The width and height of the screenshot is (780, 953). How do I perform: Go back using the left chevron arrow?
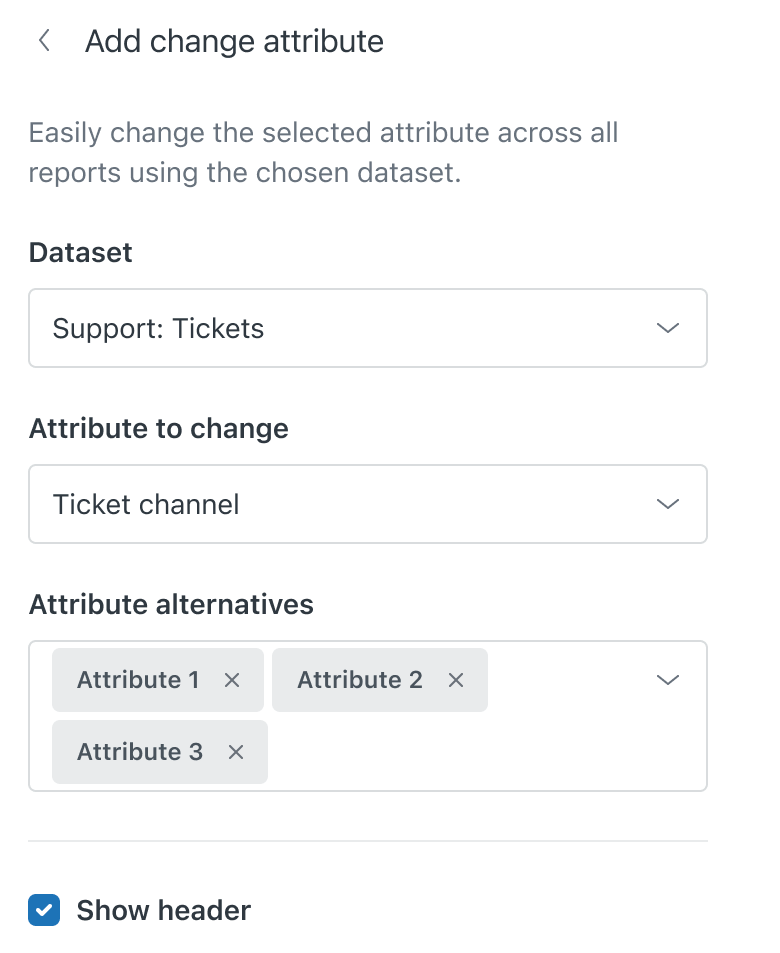coord(44,41)
